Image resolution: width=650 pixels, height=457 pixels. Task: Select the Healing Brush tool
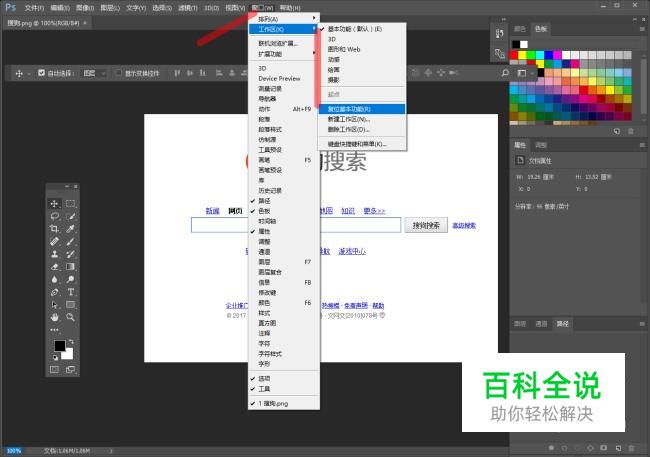54,241
